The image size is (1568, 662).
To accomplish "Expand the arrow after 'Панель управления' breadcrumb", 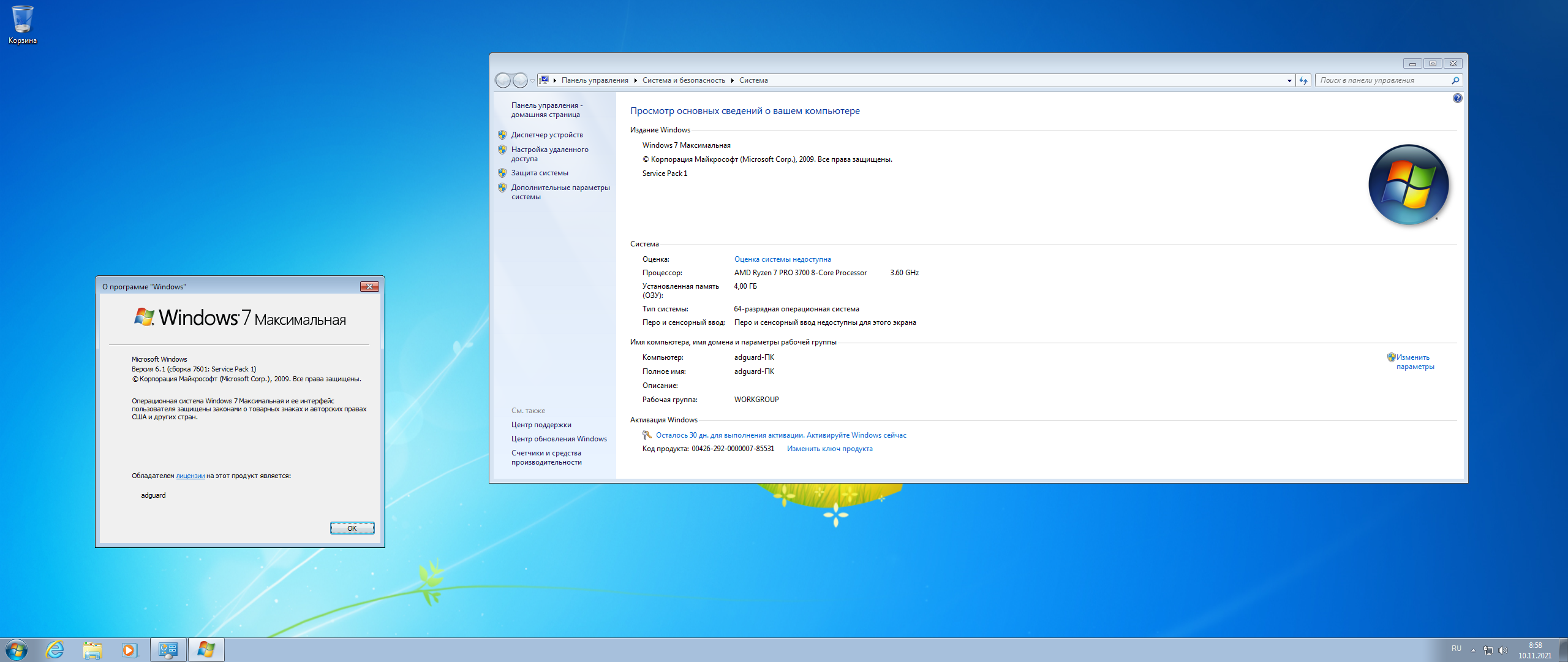I will coord(636,80).
